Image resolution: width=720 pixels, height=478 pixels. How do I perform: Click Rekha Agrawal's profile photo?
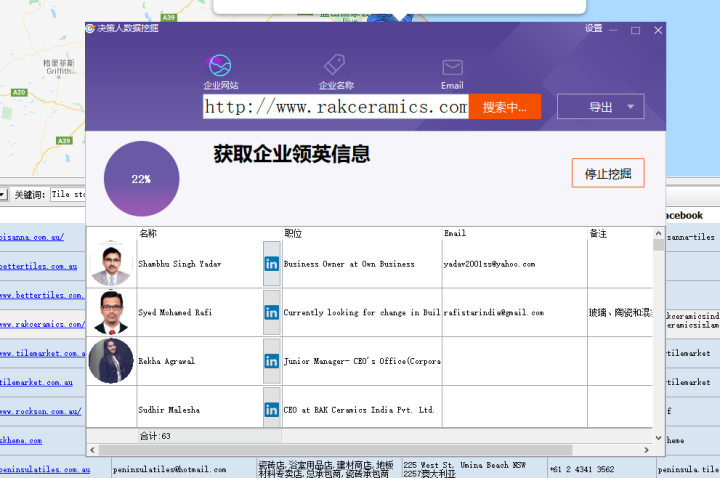(x=111, y=361)
